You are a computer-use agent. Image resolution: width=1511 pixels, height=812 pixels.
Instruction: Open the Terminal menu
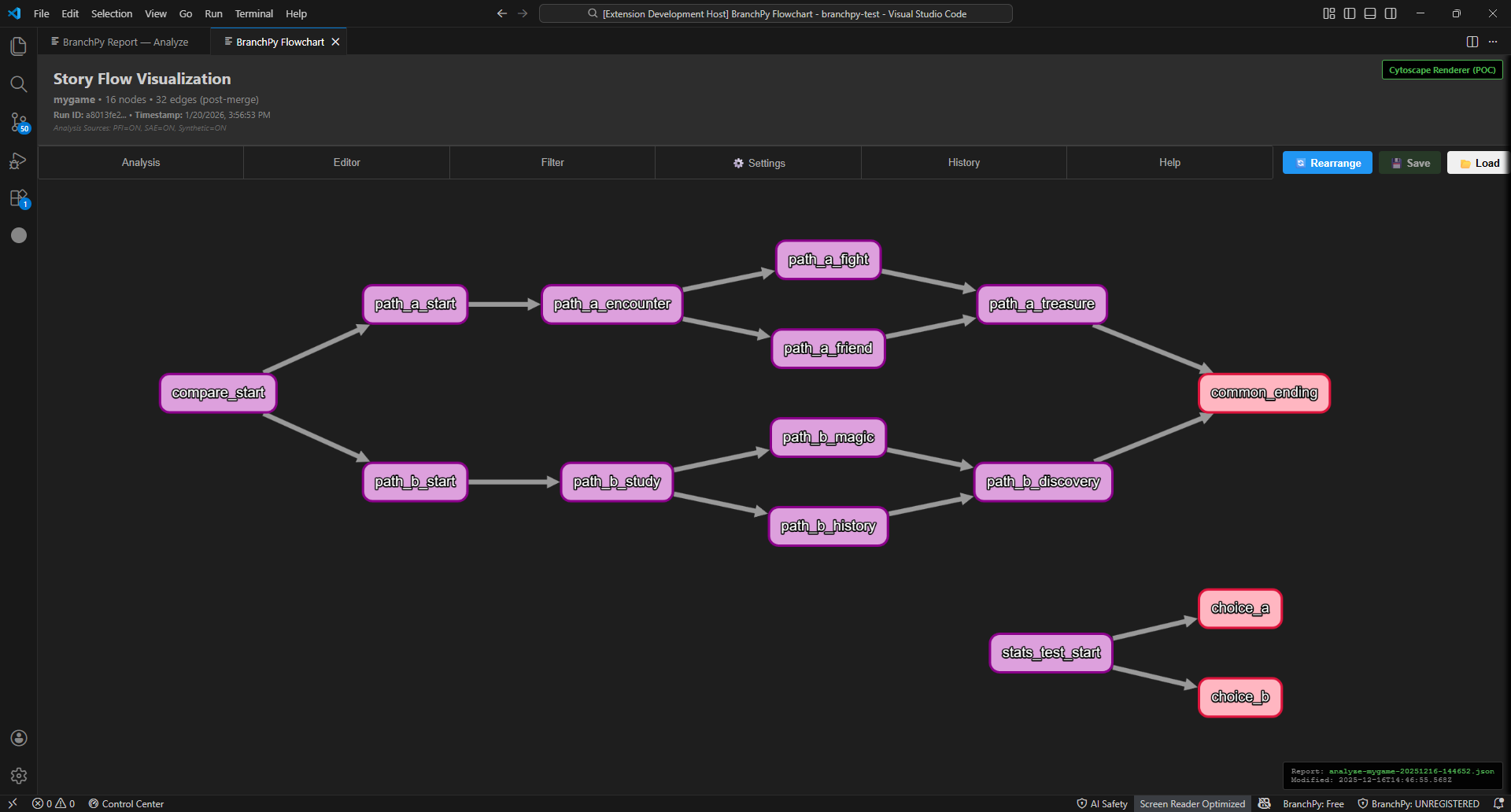point(253,13)
